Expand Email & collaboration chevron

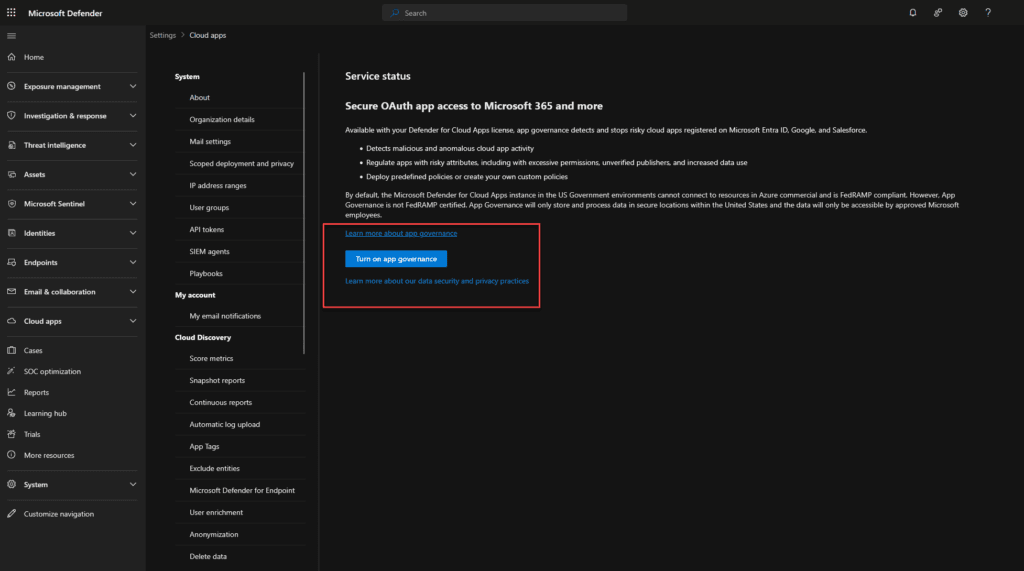pos(133,292)
